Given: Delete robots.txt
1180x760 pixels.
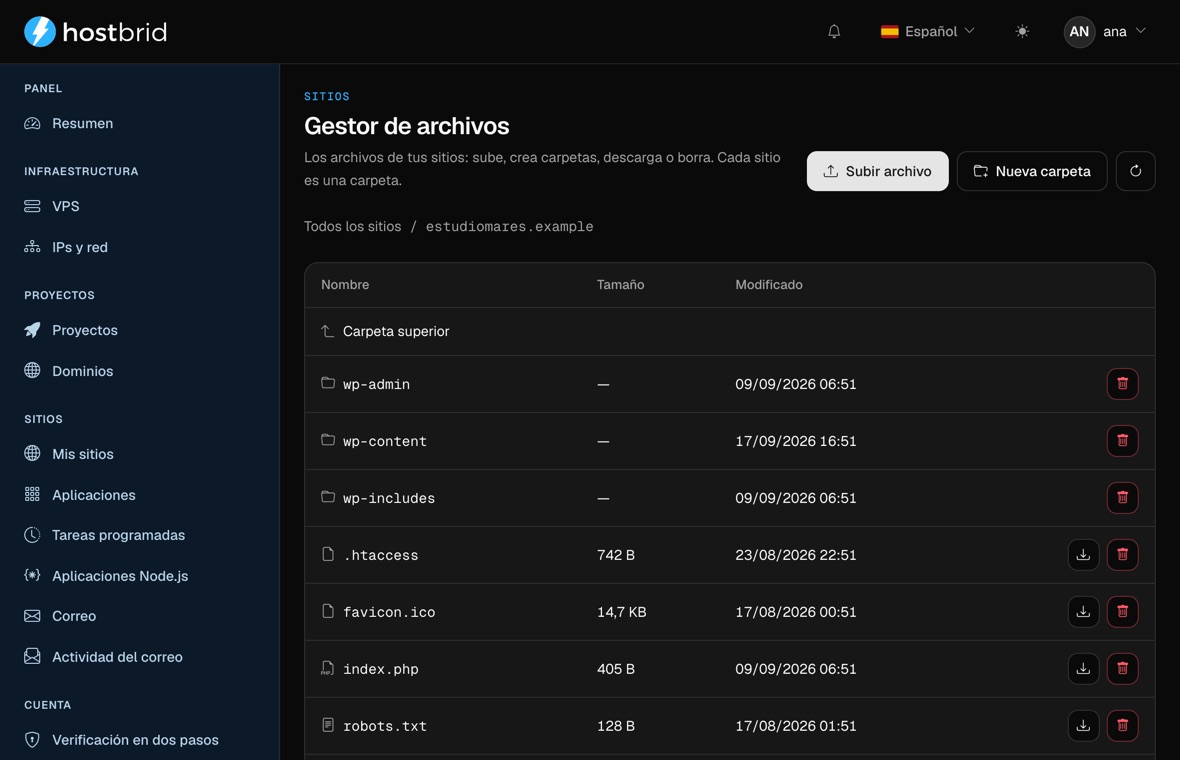Looking at the screenshot, I should click(1122, 726).
